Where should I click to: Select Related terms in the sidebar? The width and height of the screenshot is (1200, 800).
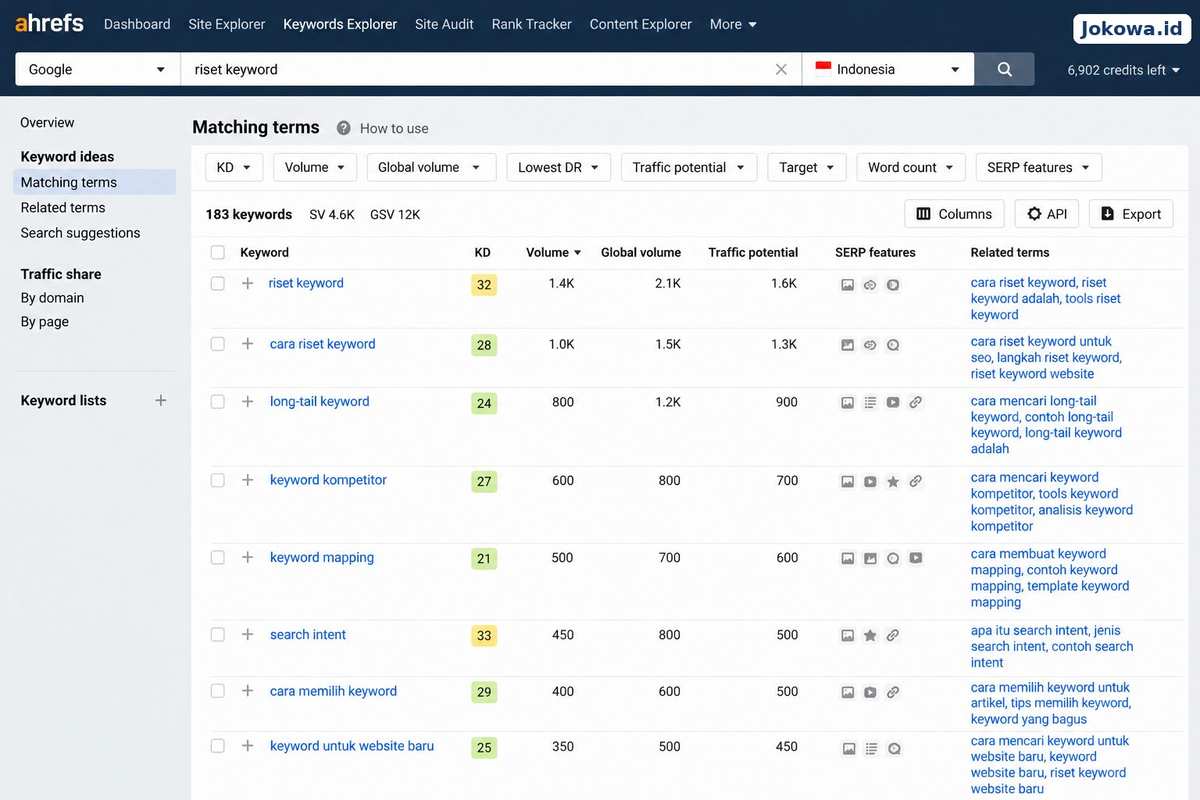[x=63, y=207]
